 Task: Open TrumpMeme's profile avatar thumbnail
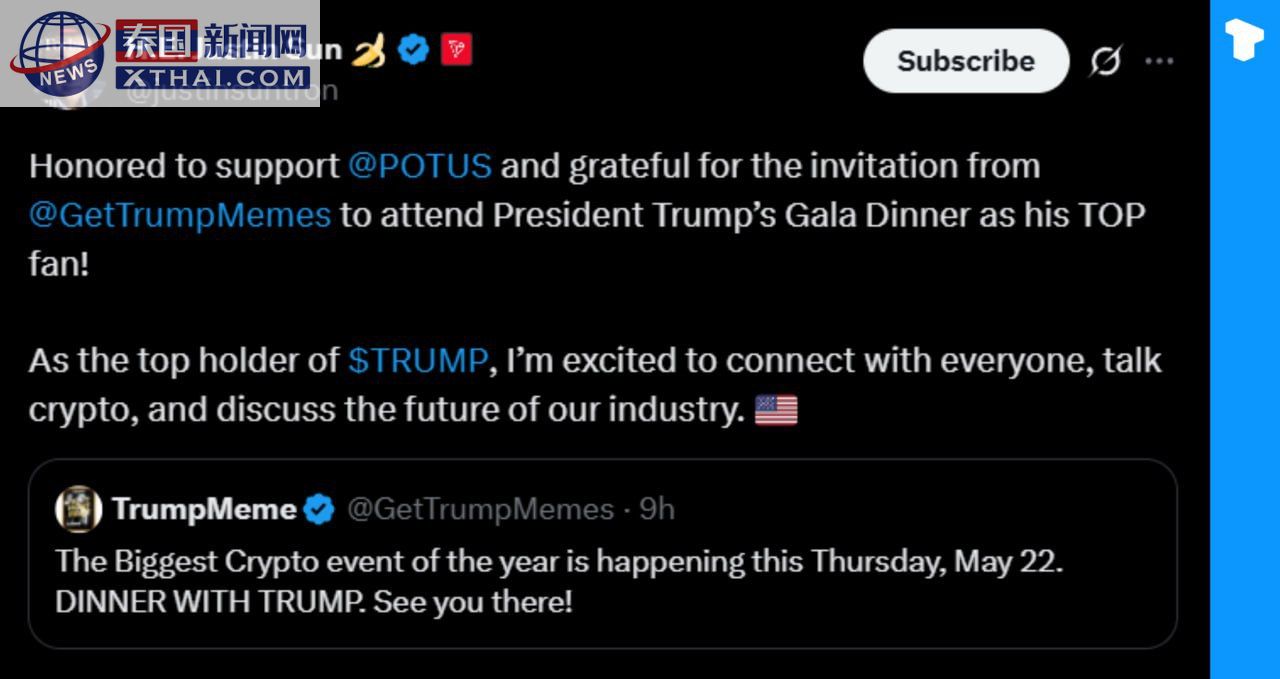pos(78,509)
